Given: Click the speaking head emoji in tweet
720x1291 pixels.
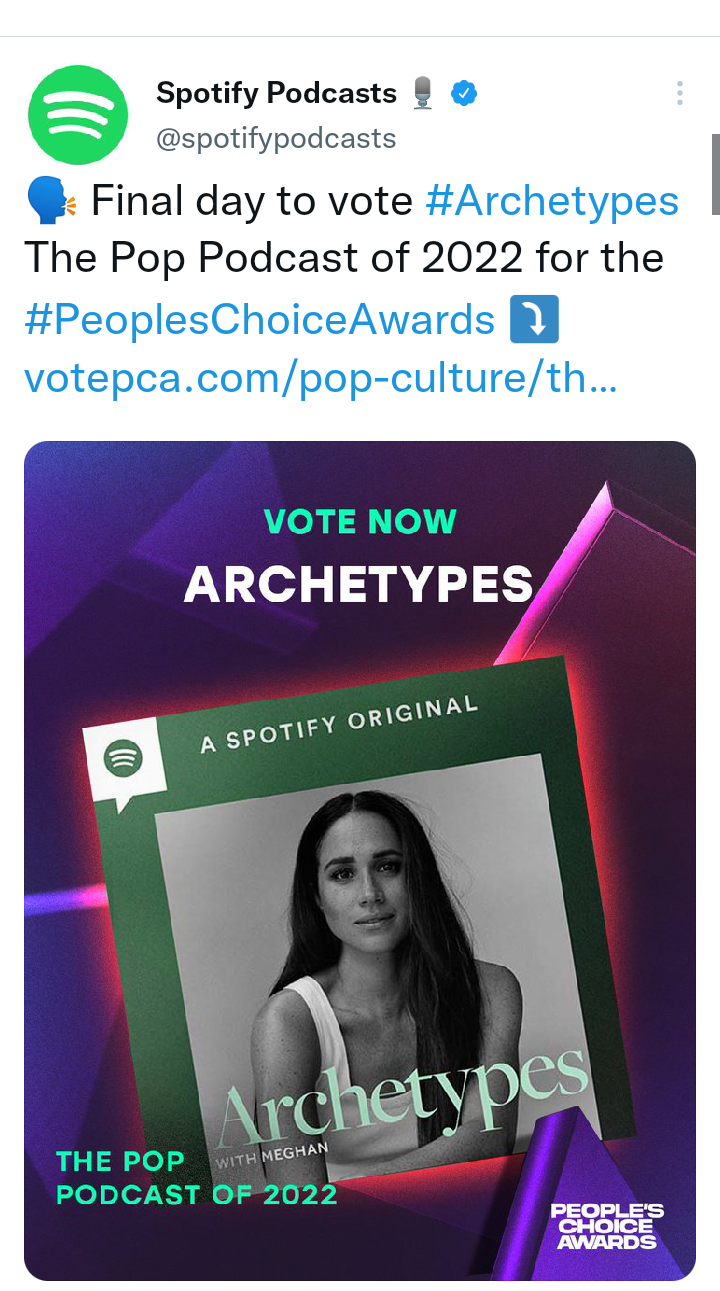Looking at the screenshot, I should (x=50, y=202).
